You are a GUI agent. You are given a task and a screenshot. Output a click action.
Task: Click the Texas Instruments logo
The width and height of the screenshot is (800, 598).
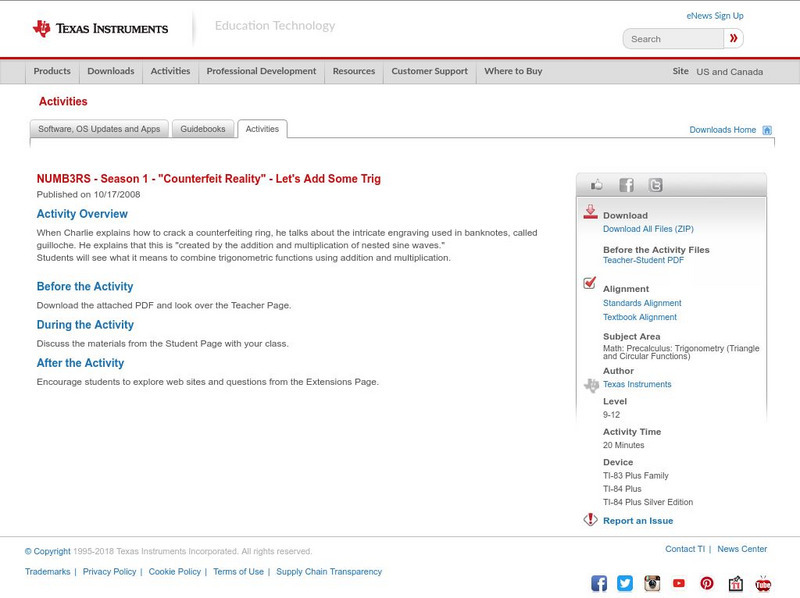100,28
